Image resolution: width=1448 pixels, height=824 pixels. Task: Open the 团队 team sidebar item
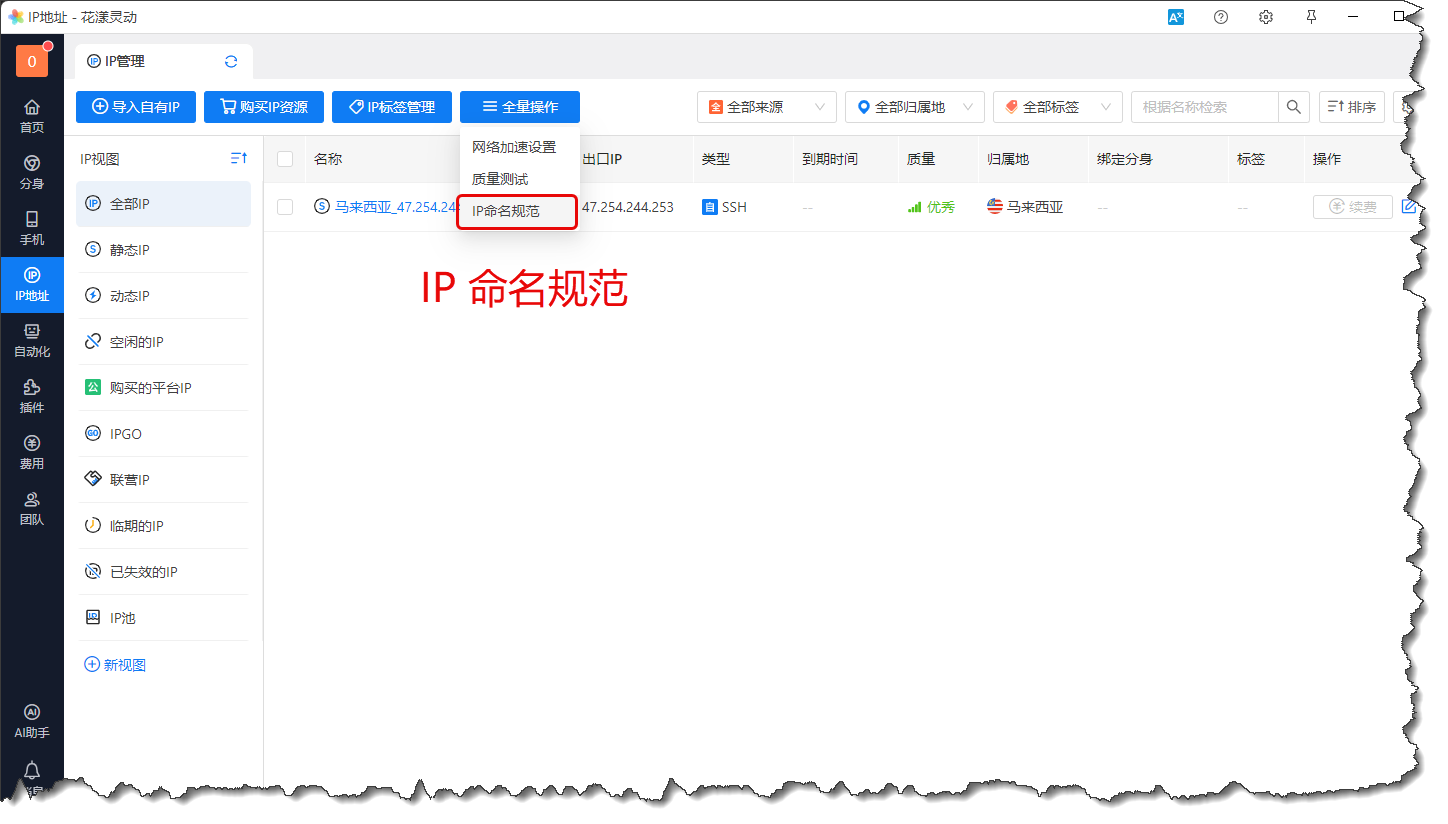click(x=32, y=508)
